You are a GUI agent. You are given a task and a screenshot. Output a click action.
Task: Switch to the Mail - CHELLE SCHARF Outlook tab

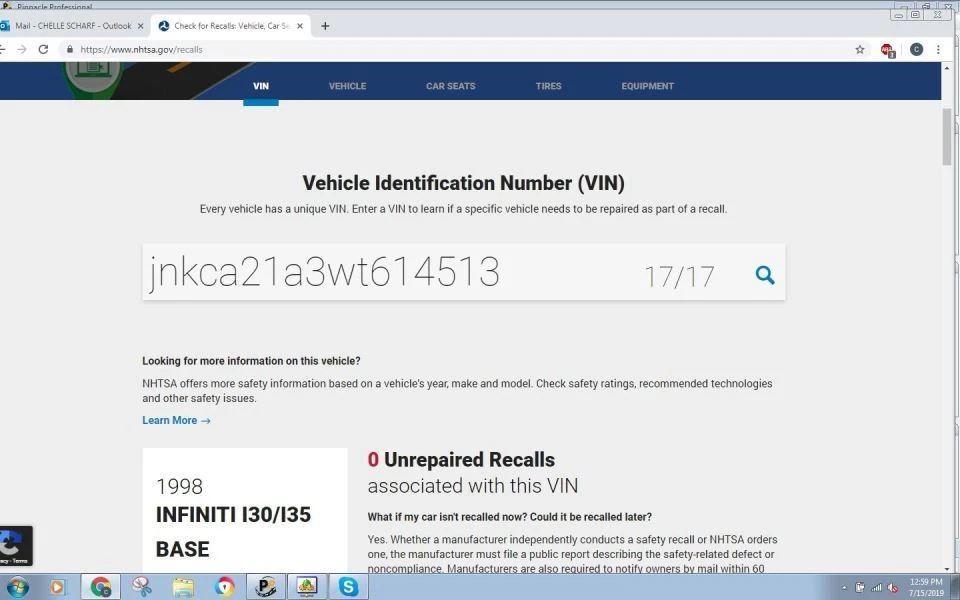(x=70, y=26)
